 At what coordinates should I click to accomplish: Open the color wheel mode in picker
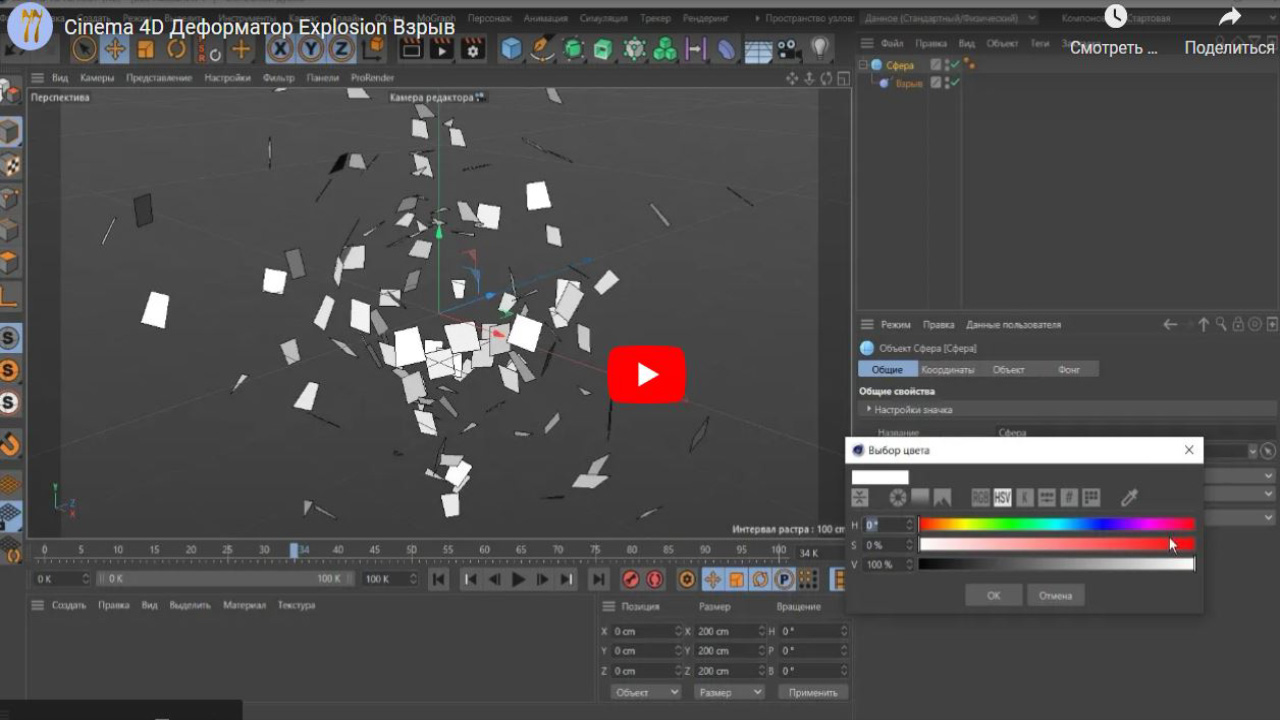[x=898, y=497]
